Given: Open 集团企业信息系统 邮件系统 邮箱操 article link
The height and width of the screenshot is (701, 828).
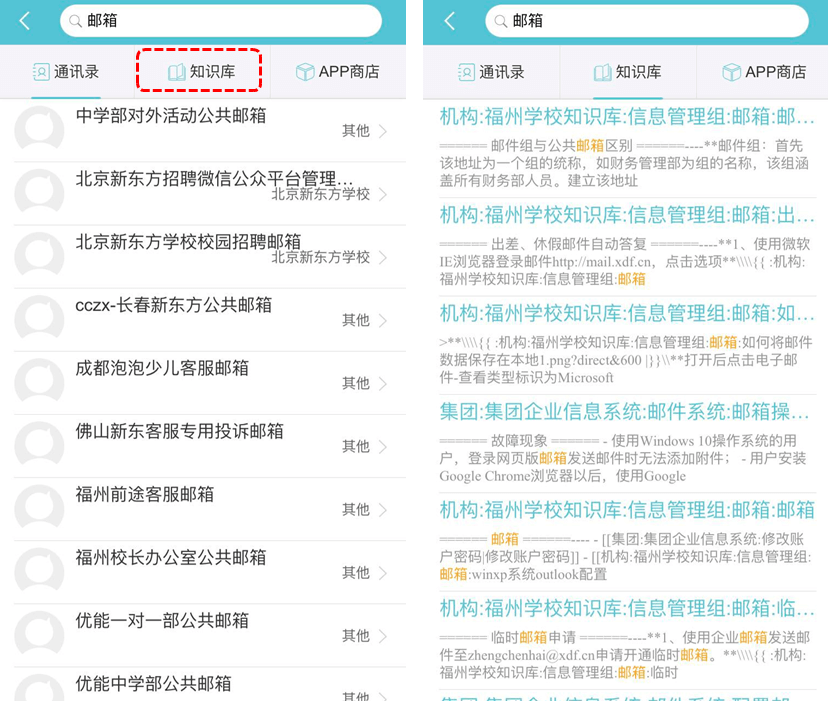Looking at the screenshot, I should (626, 411).
